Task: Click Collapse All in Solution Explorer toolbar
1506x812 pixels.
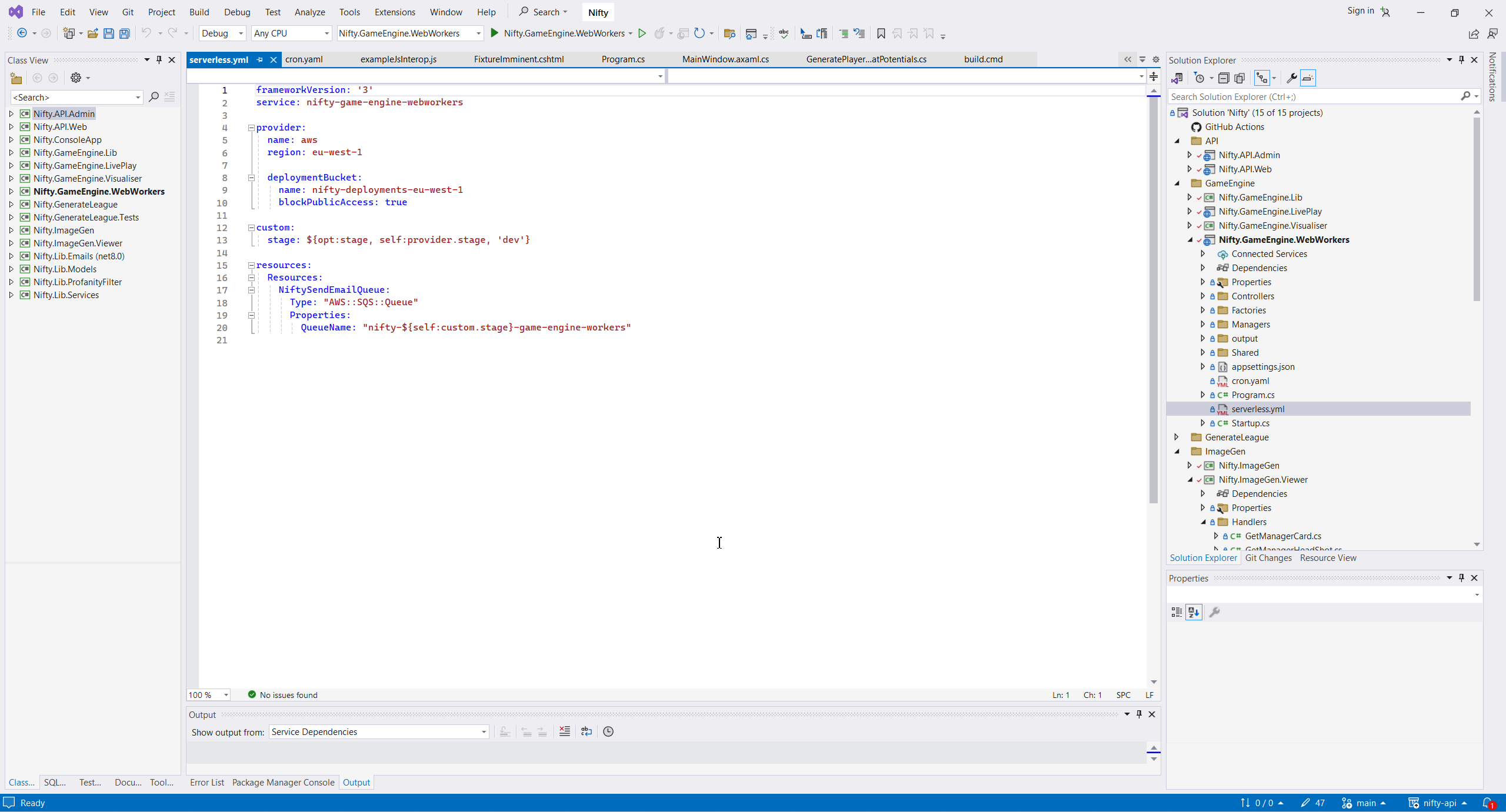Action: (1224, 78)
